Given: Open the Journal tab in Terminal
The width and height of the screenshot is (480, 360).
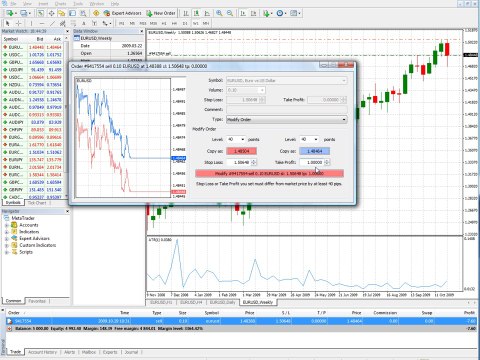Looking at the screenshot, I should (131, 352).
